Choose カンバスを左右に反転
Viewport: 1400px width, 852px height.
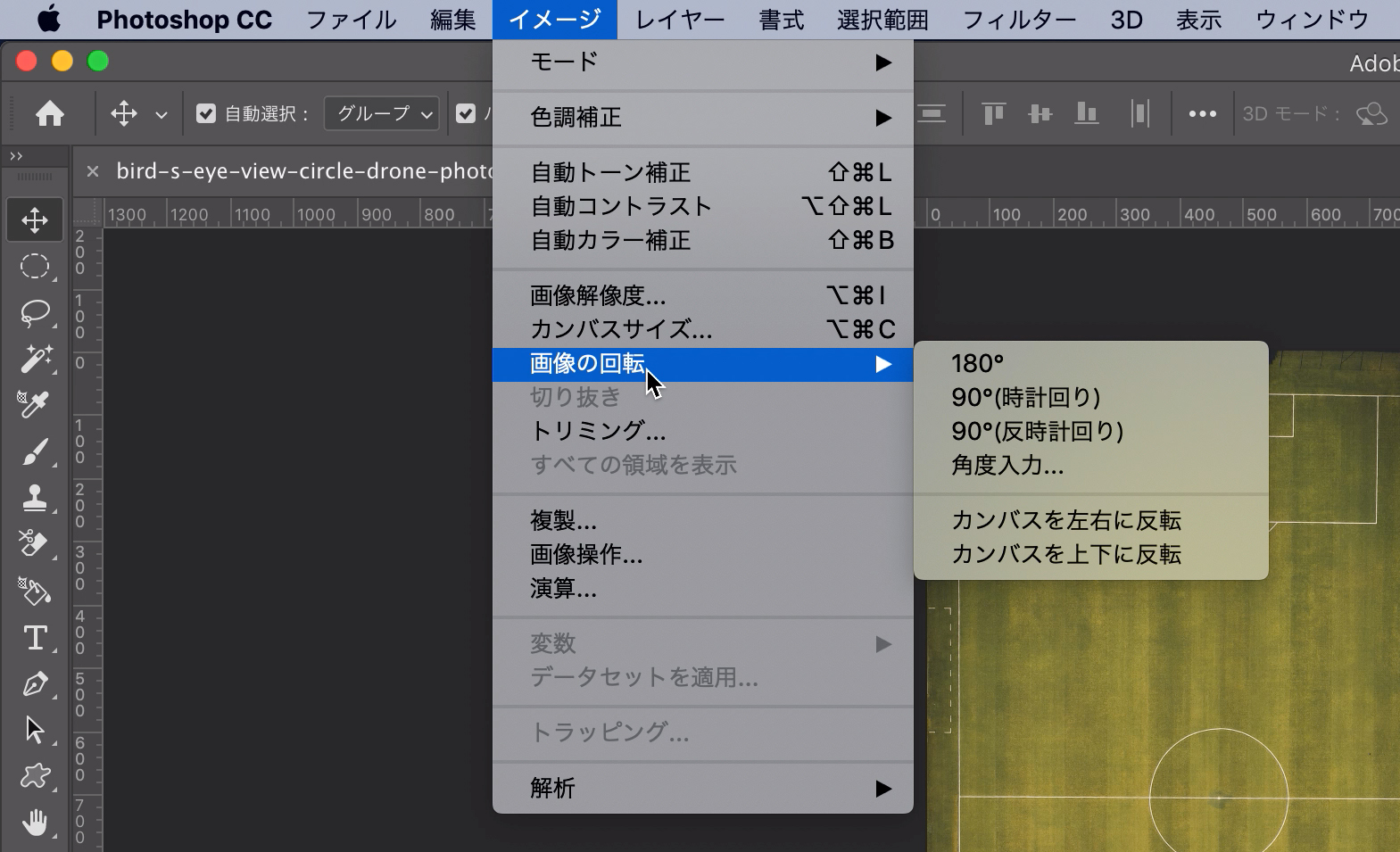(x=1091, y=520)
